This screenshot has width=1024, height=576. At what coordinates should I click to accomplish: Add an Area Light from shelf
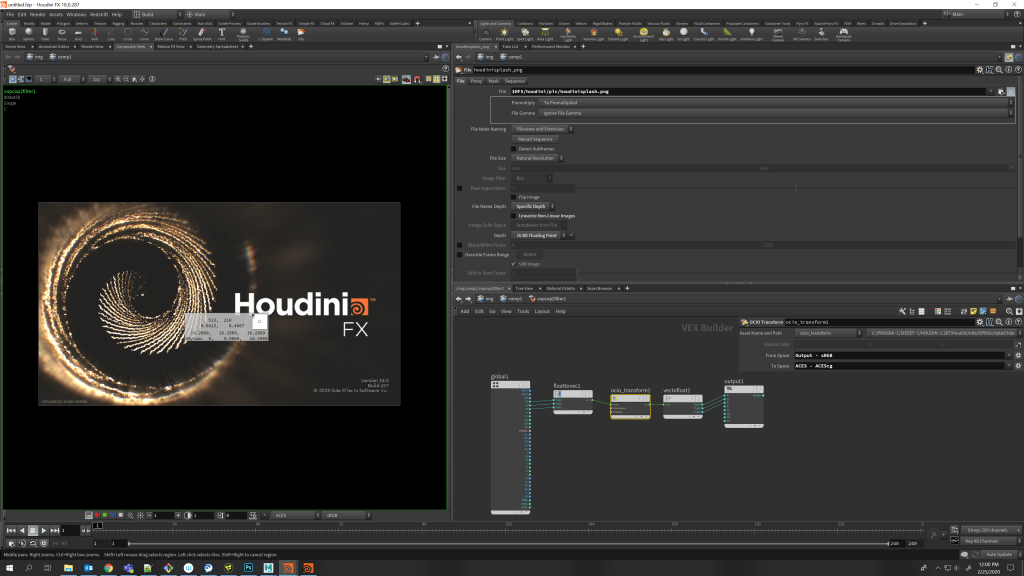[x=545, y=34]
